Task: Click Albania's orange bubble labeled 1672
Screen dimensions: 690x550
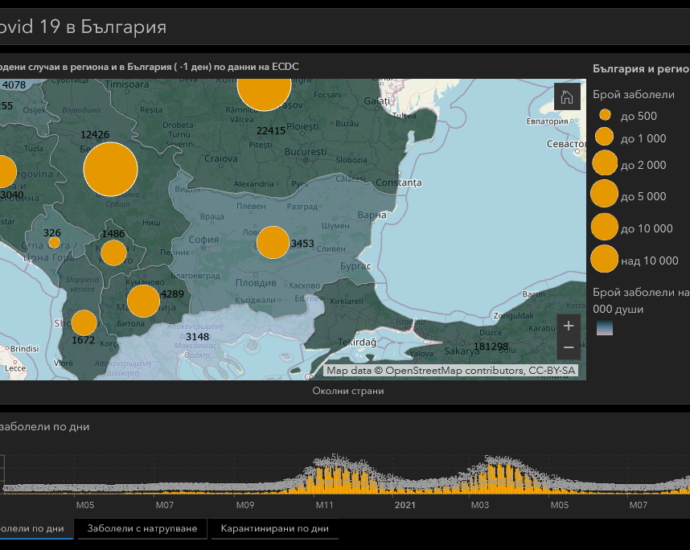Action: [x=84, y=323]
